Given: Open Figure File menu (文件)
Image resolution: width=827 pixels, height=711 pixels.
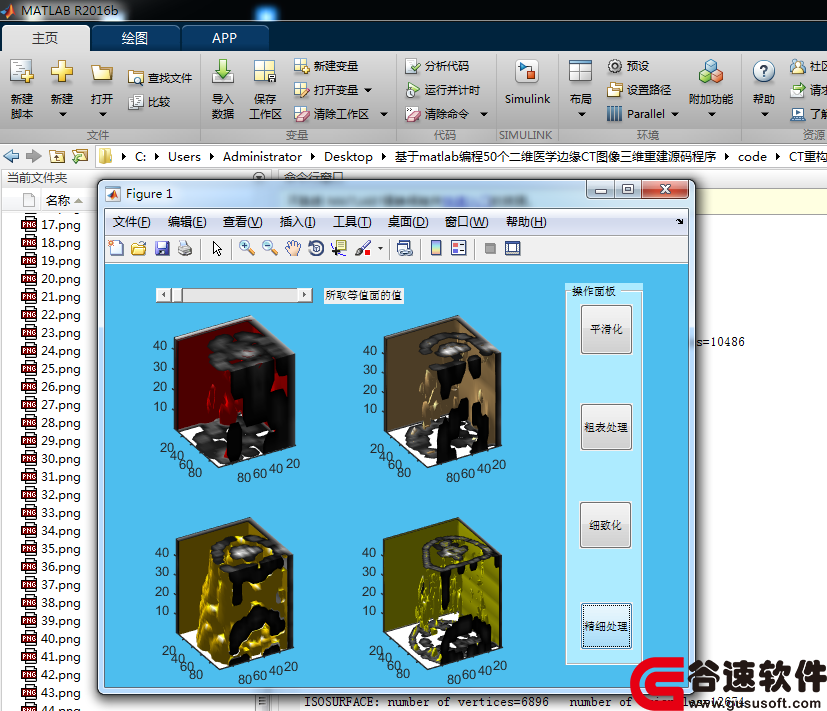Looking at the screenshot, I should (x=131, y=222).
